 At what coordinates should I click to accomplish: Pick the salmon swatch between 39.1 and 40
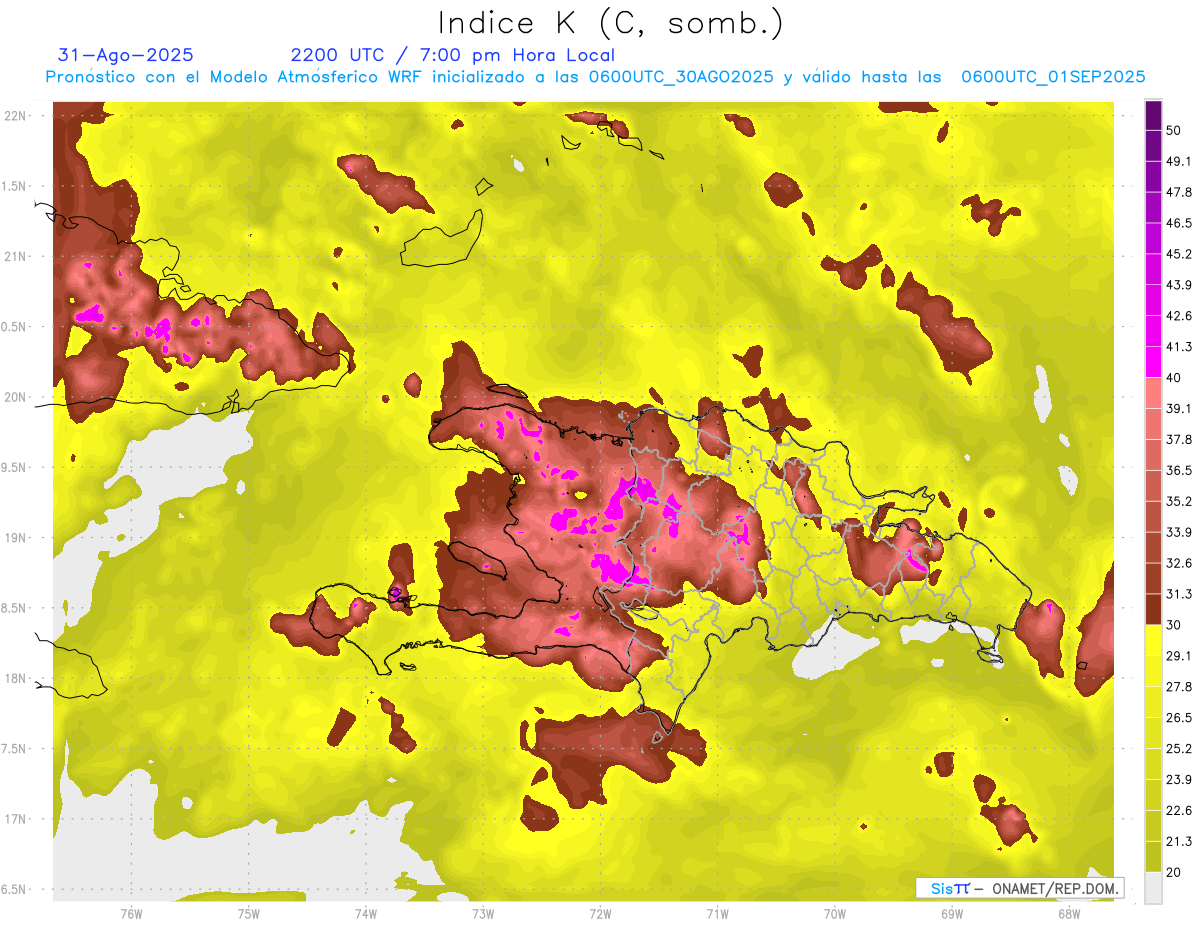tap(1153, 393)
